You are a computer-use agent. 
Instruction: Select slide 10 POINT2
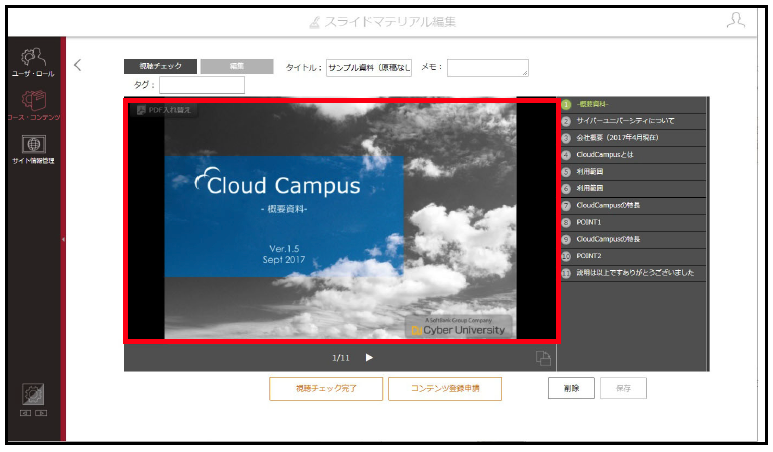coord(633,256)
